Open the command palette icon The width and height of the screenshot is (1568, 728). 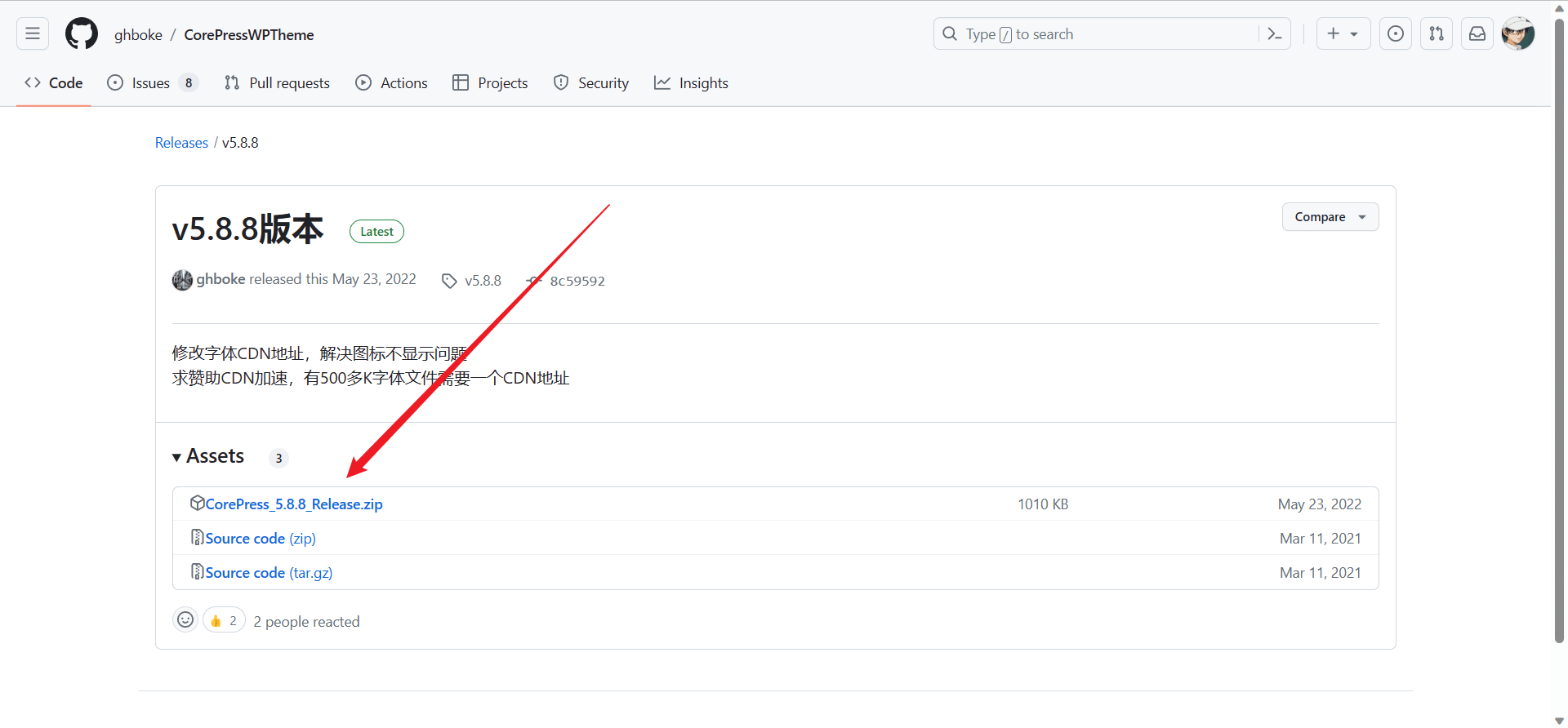(1274, 33)
